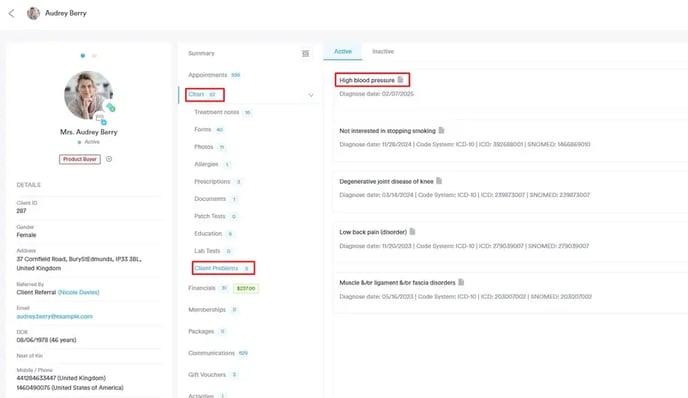The image size is (688, 398).
Task: Click the document icon by Not interested in stopping smoking
Action: click(441, 130)
